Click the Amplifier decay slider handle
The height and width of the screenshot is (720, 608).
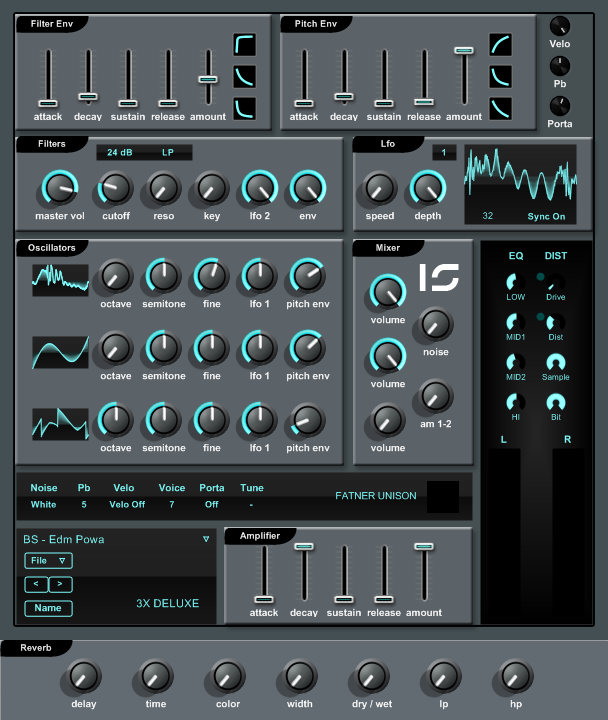point(304,546)
